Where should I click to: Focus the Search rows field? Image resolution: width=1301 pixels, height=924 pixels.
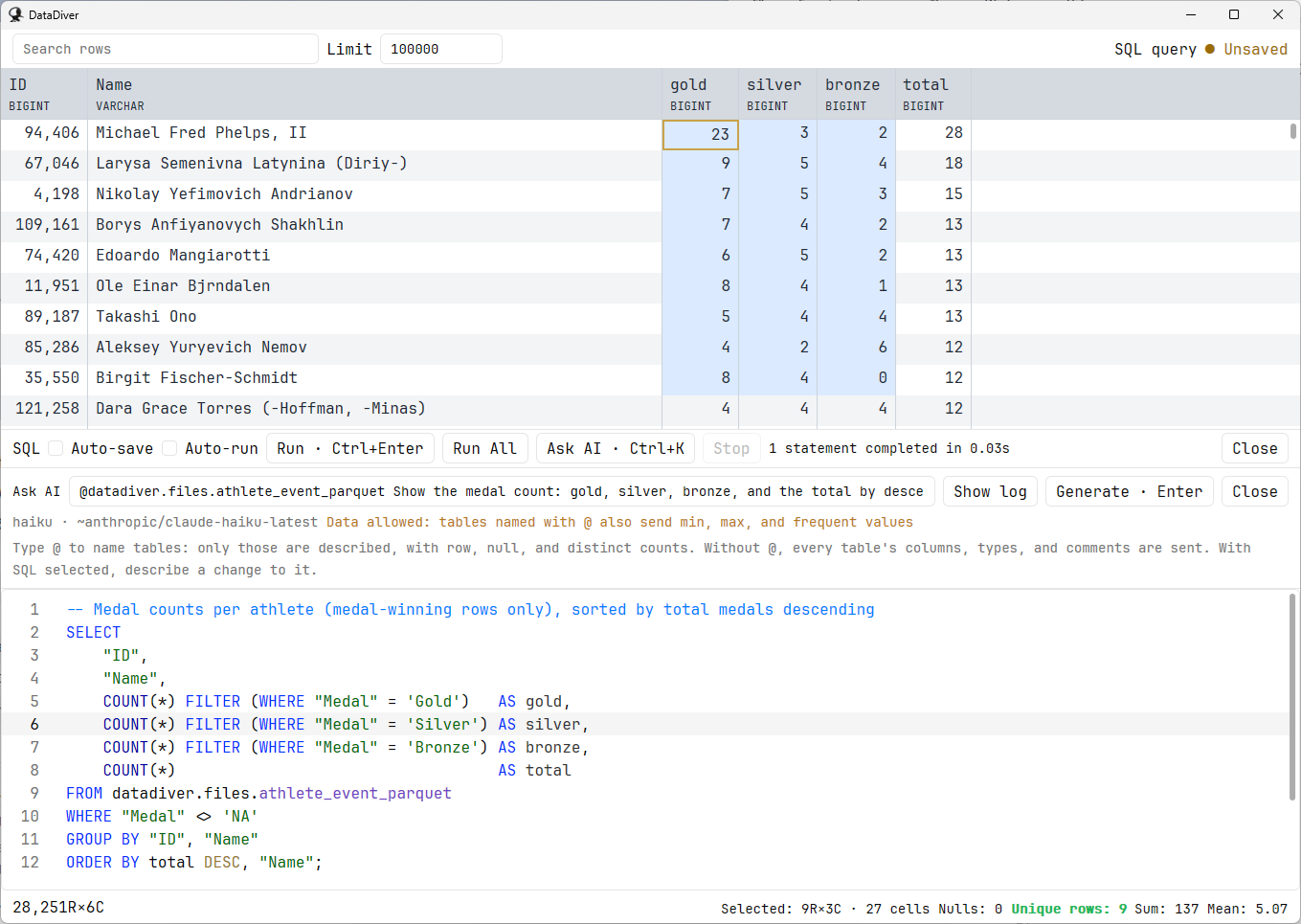coord(166,49)
